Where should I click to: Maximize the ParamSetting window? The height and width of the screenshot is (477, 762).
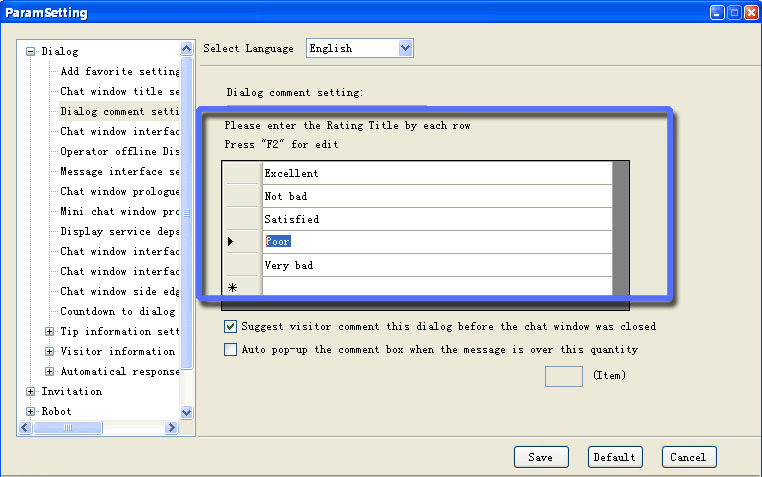734,12
